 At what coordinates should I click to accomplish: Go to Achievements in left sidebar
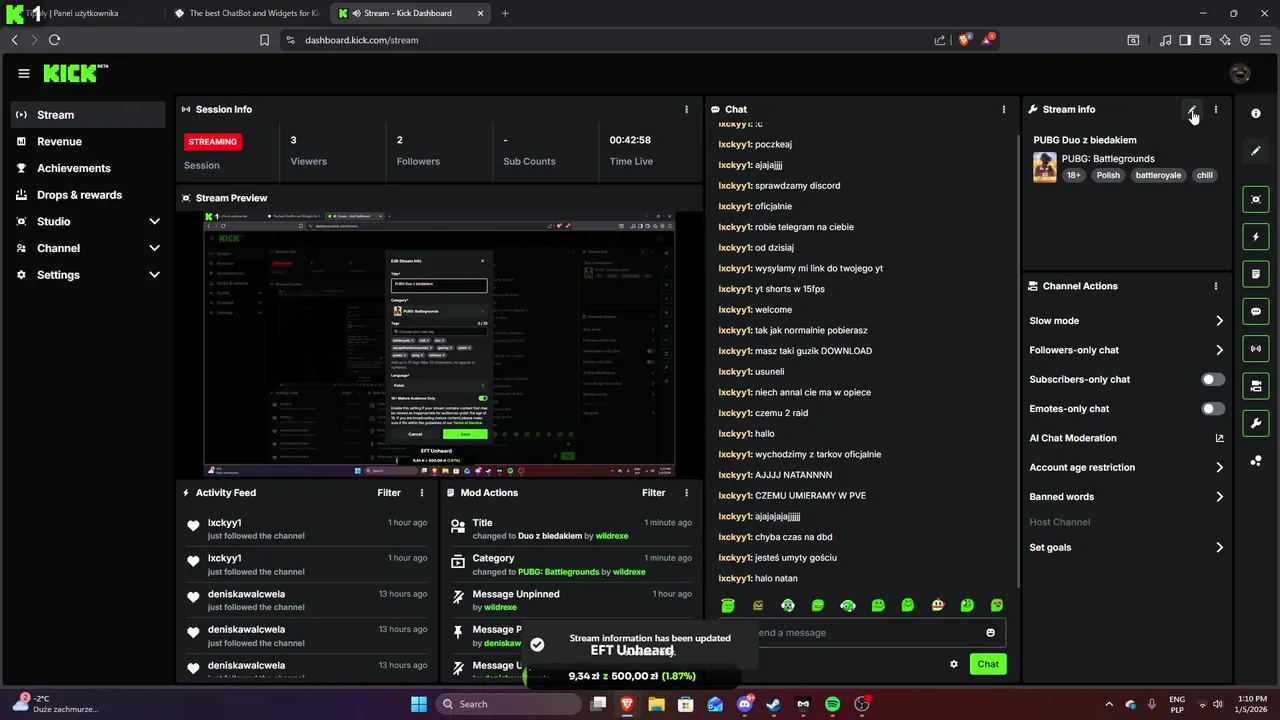click(x=88, y=168)
